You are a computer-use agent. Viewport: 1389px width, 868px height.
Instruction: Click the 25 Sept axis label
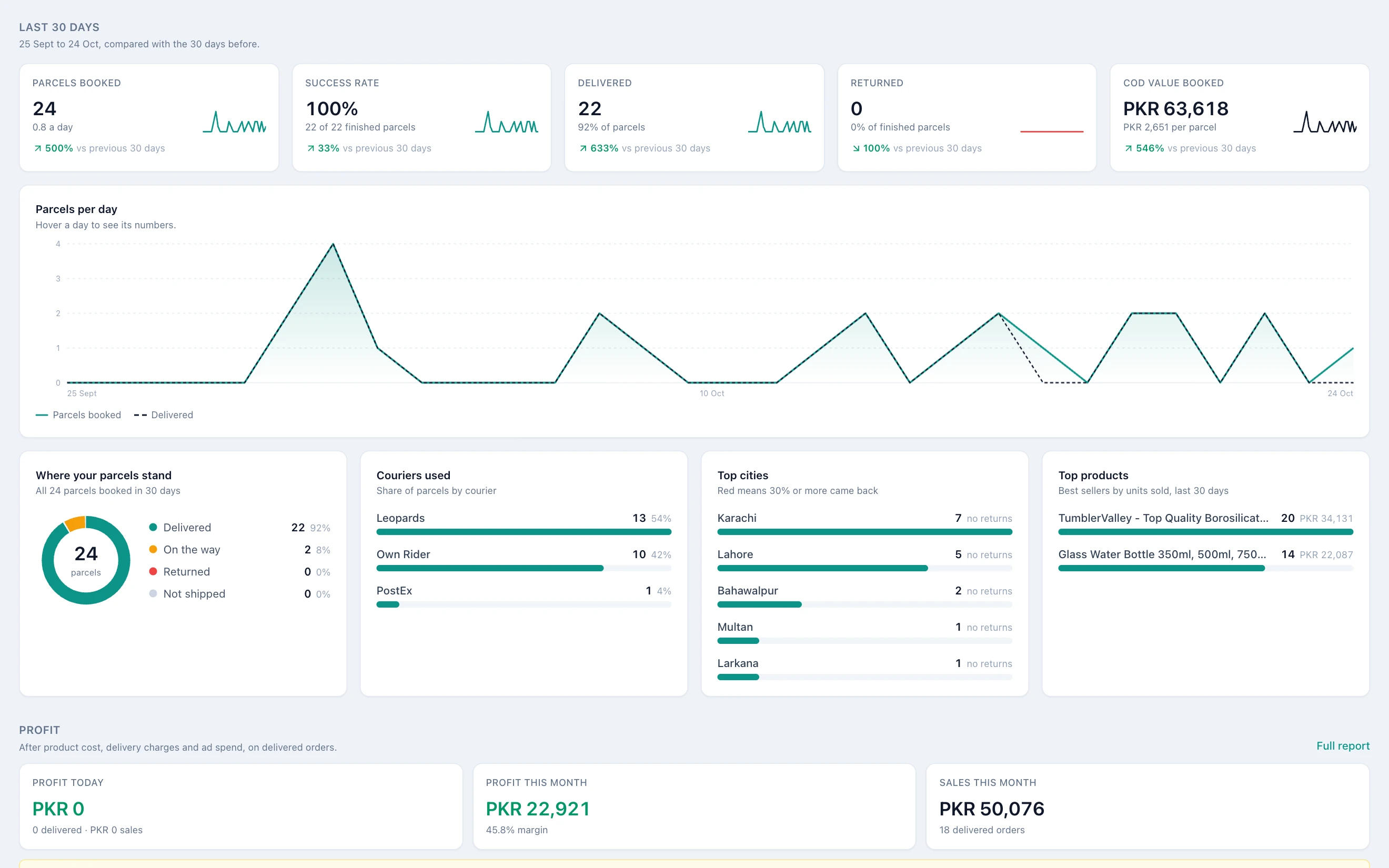(x=82, y=393)
